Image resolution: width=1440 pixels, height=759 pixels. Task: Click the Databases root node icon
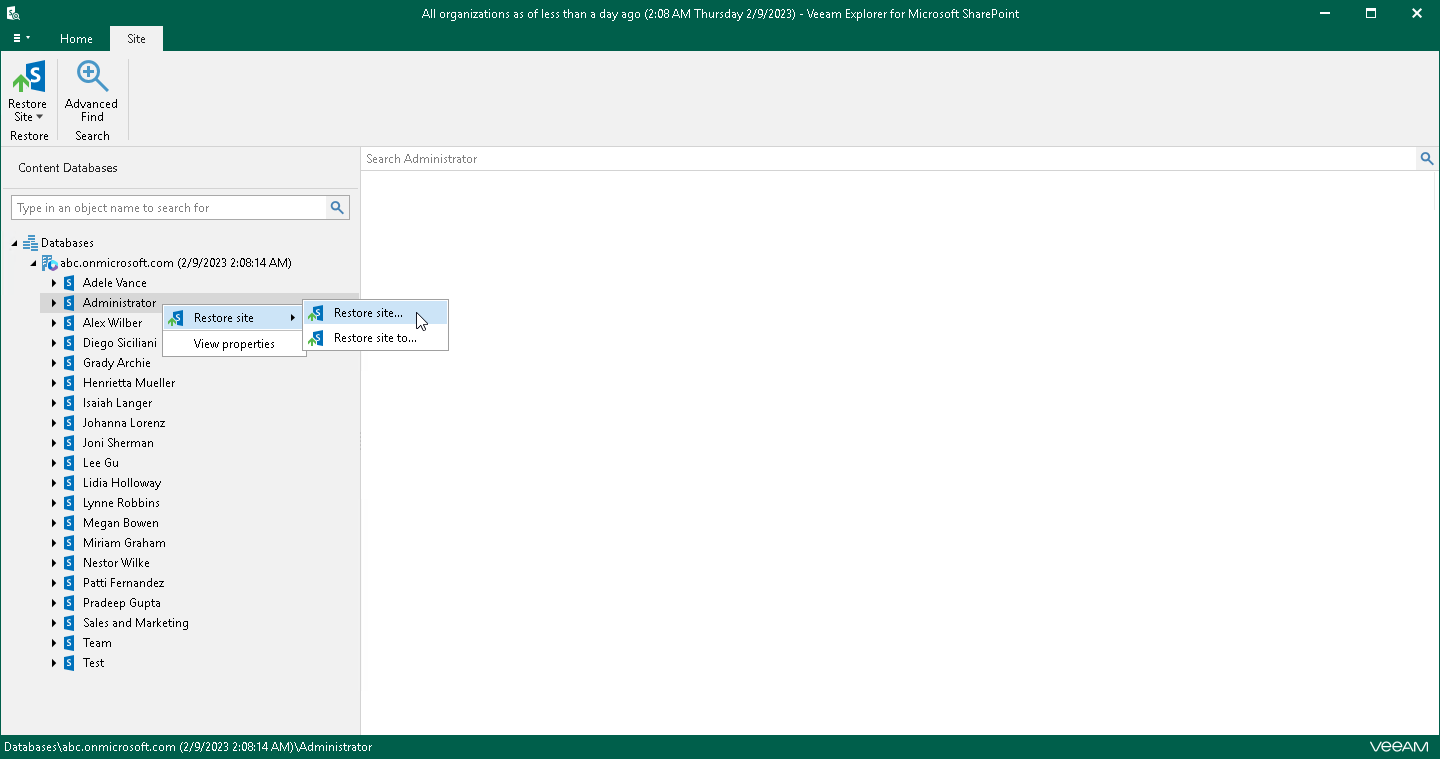pos(31,242)
